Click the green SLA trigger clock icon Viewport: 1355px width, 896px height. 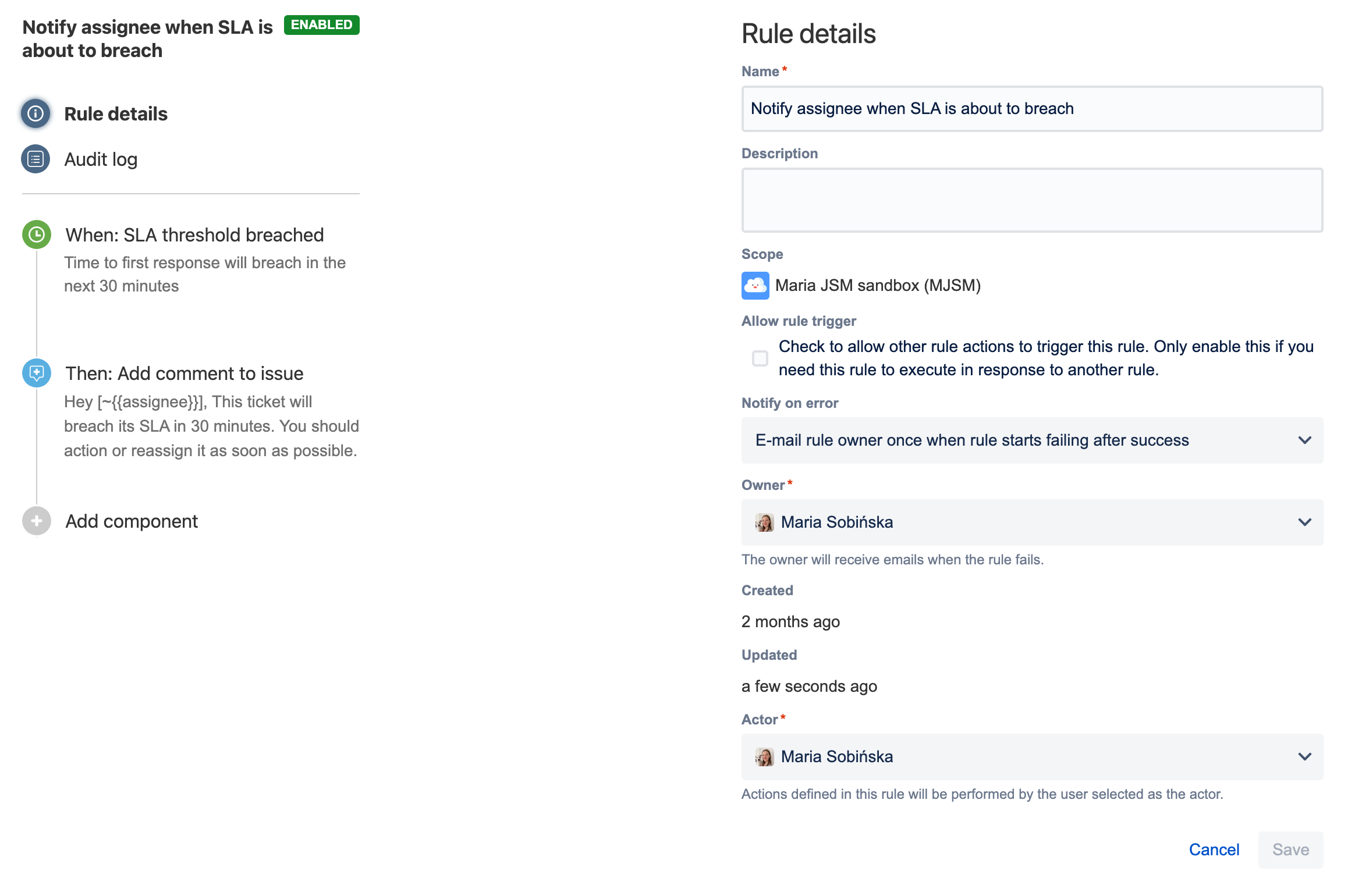tap(37, 234)
